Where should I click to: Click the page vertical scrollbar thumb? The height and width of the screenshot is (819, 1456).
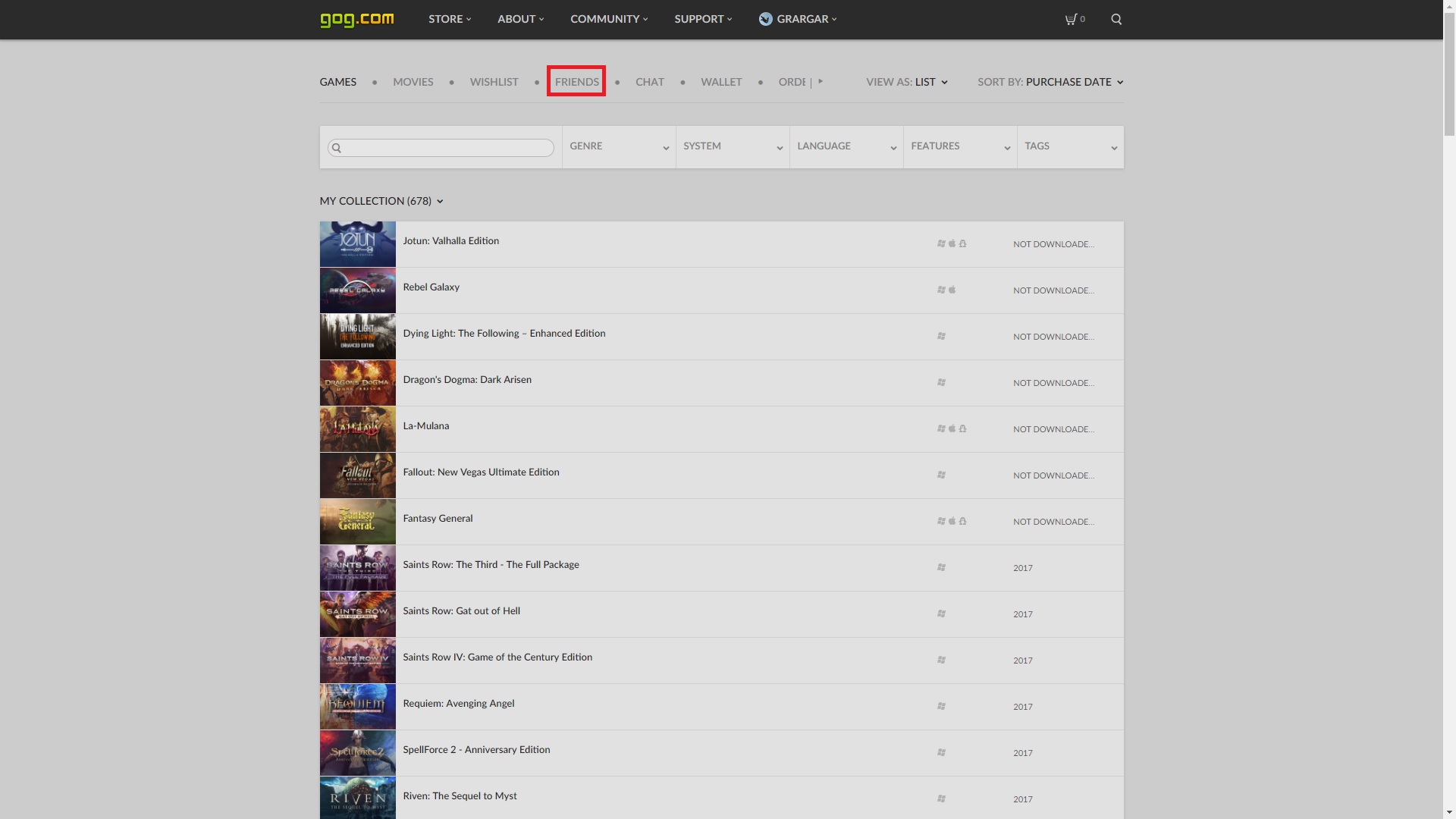click(x=1449, y=76)
